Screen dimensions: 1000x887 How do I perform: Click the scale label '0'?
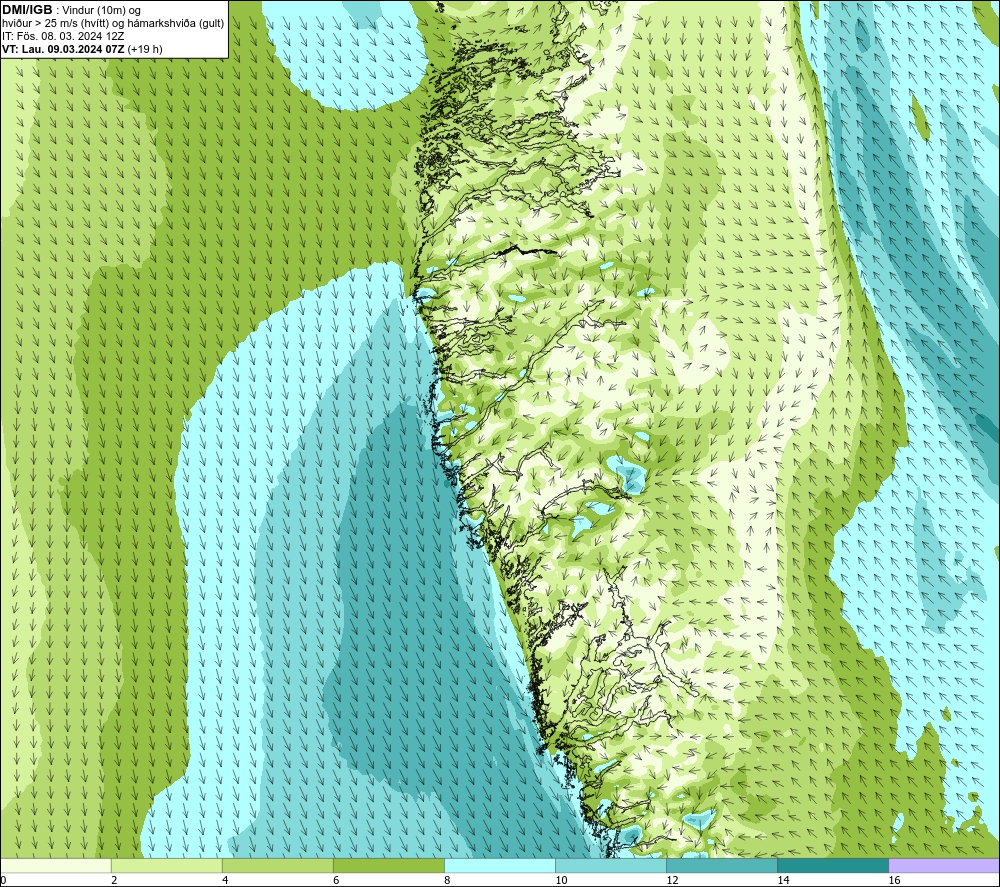point(3,880)
